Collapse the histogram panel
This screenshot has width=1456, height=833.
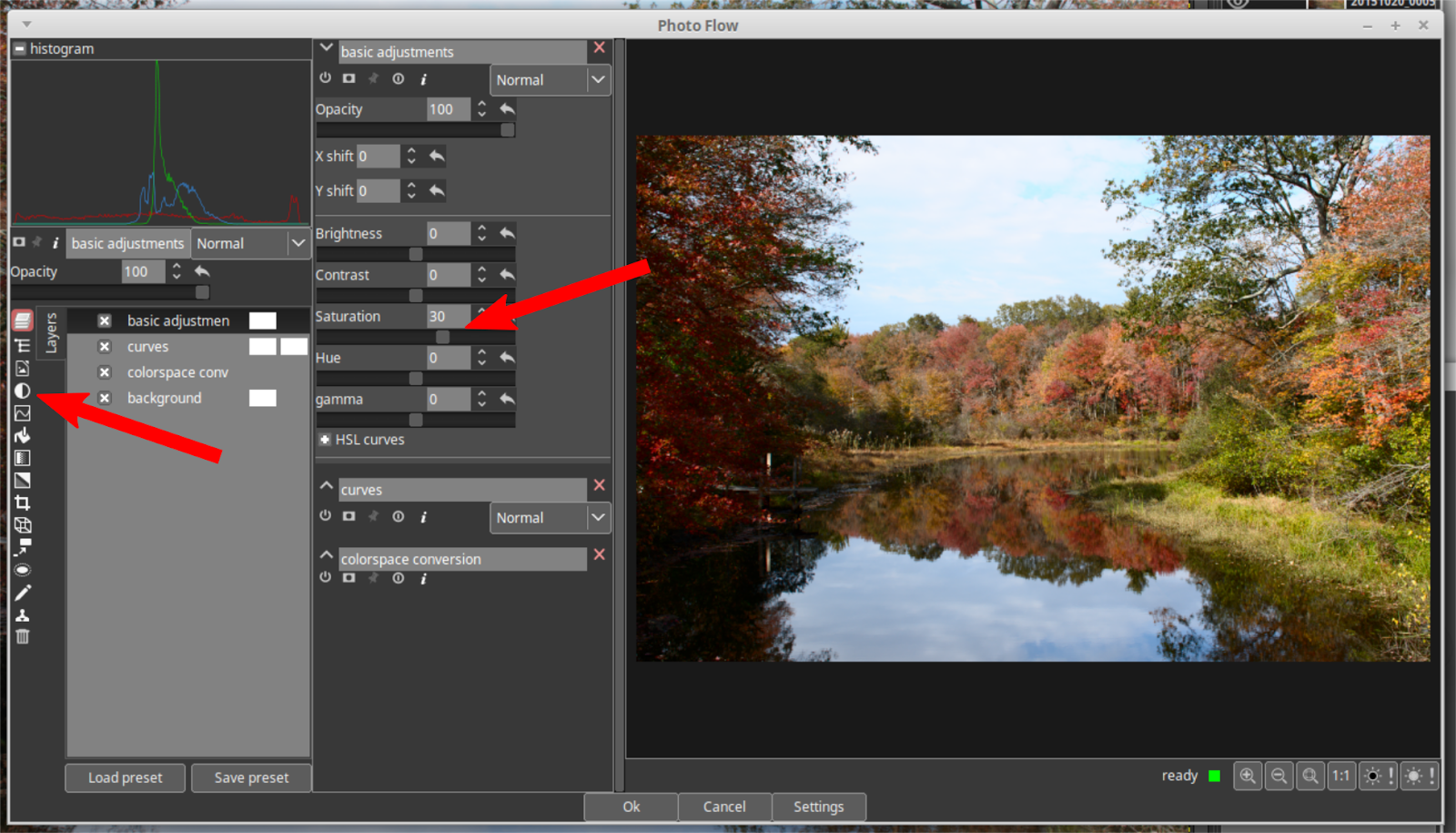[19, 48]
